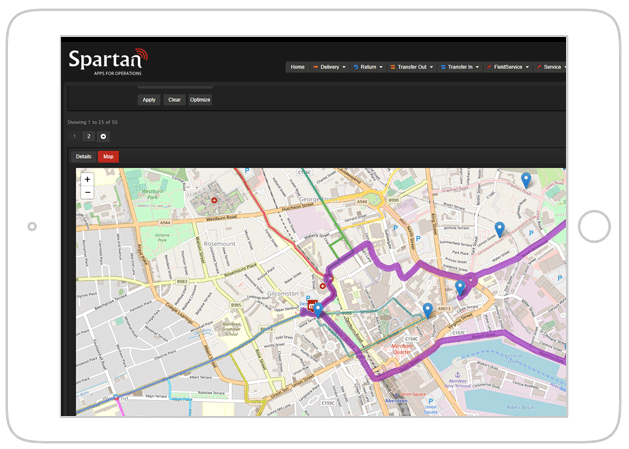629x449 pixels.
Task: Click the parking P icon nearest the map's top edge
Action: (x=247, y=171)
